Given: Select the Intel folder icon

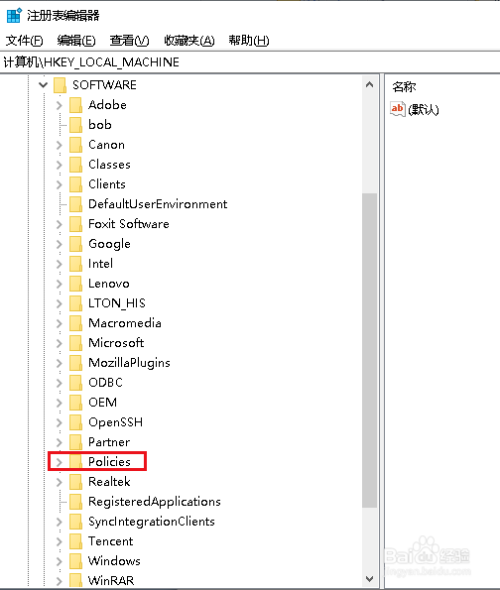Looking at the screenshot, I should point(76,264).
